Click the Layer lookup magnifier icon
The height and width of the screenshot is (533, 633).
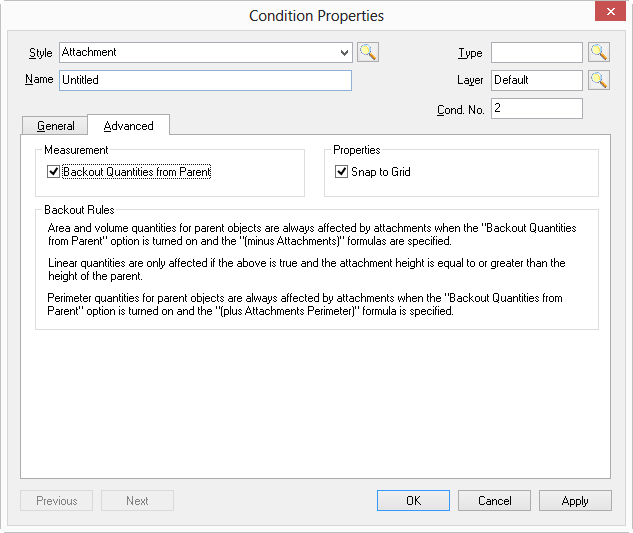pos(599,80)
